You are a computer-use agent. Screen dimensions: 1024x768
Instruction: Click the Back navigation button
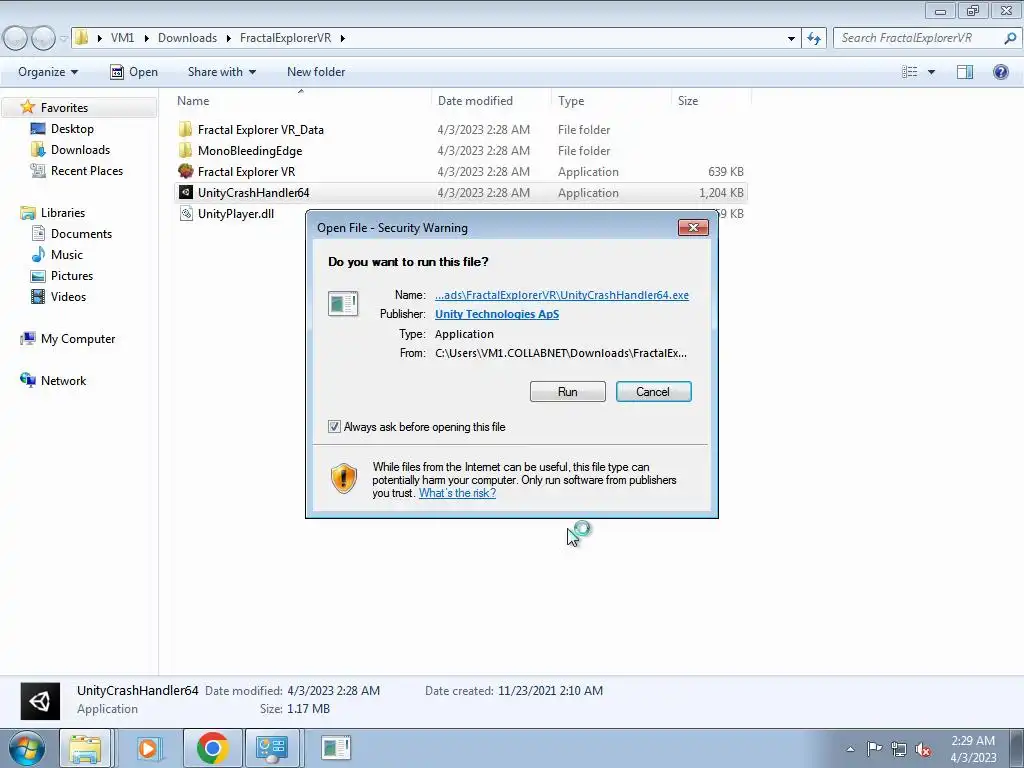(x=16, y=39)
